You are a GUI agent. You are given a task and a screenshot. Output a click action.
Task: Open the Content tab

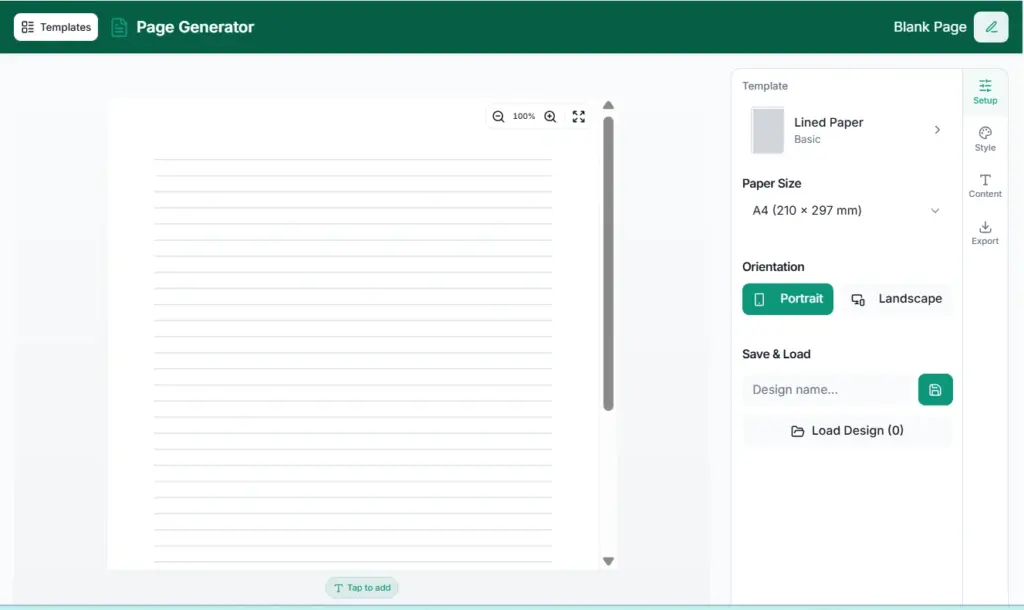(985, 185)
